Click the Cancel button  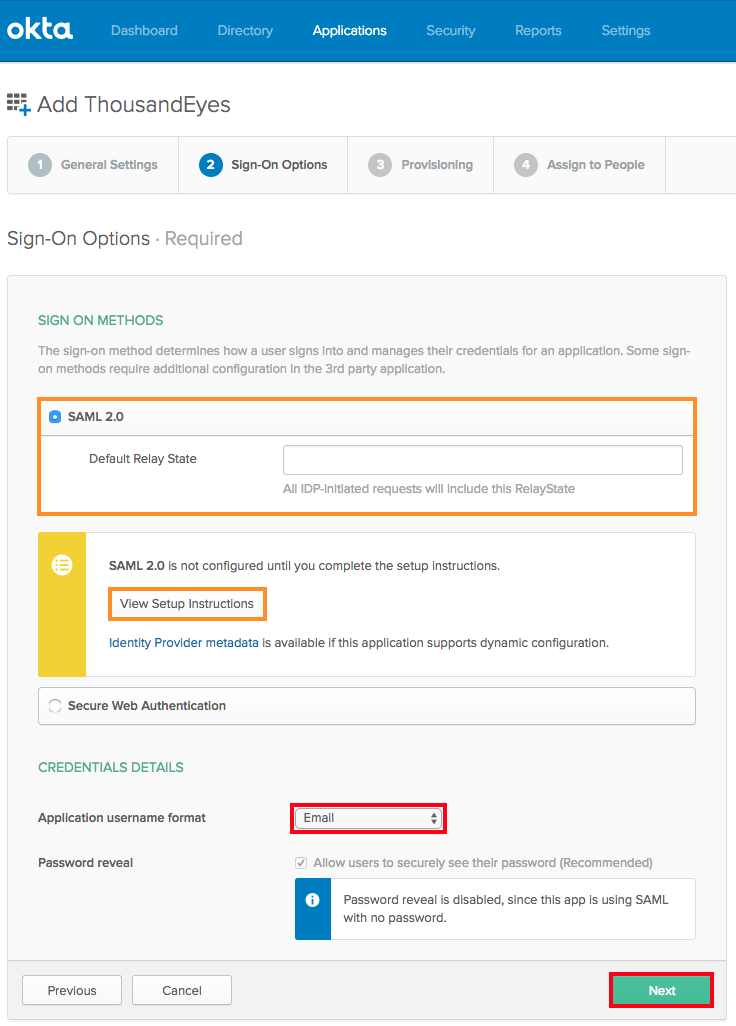pos(182,991)
